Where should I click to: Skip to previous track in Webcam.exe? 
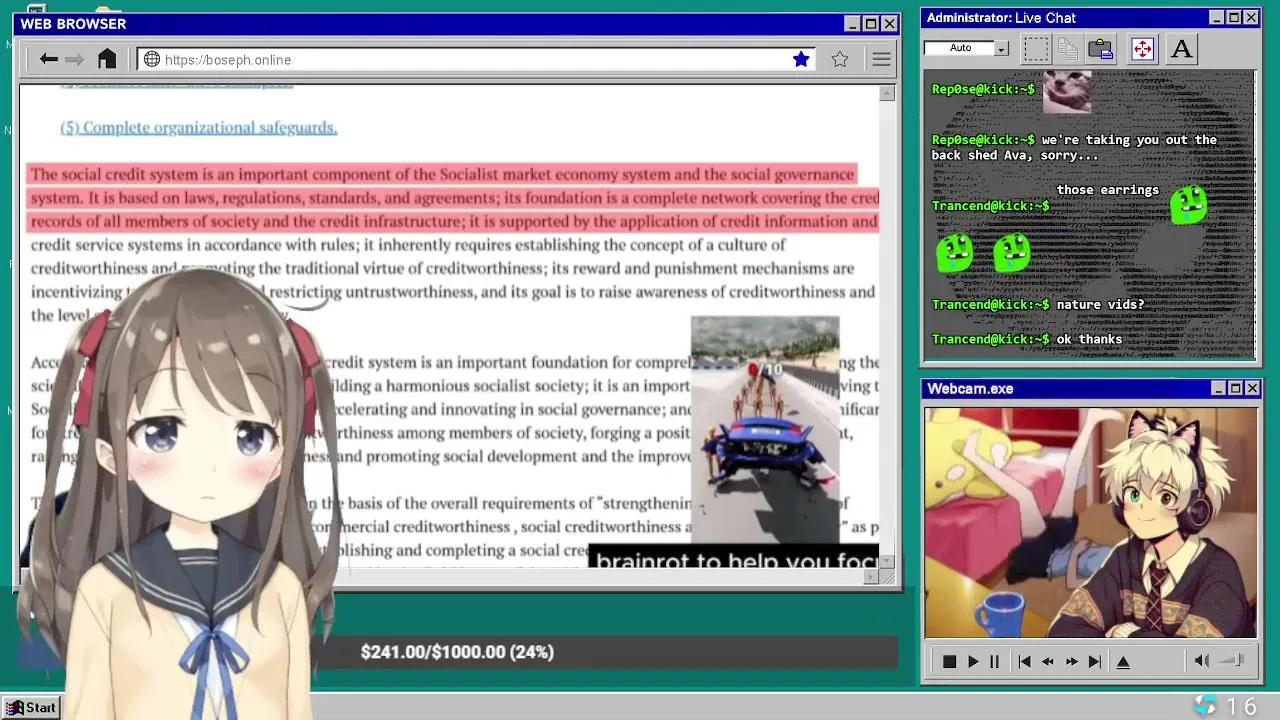click(1024, 662)
